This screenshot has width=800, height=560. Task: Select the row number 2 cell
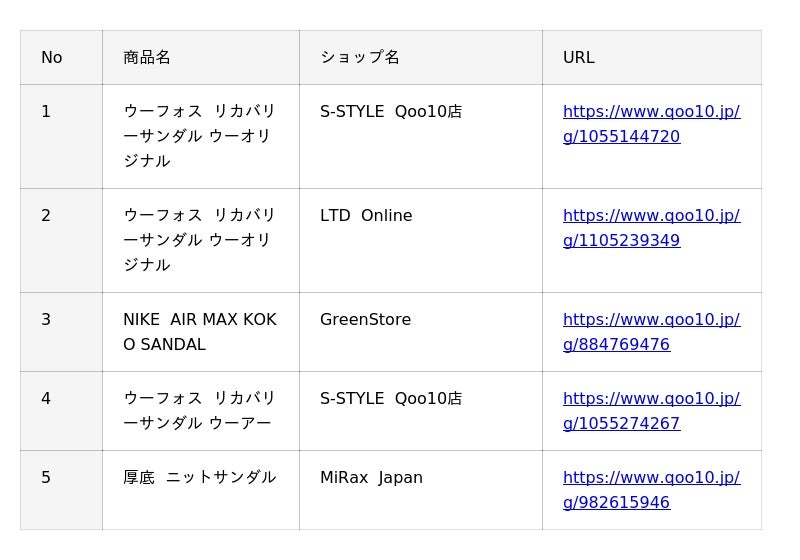[x=61, y=241]
